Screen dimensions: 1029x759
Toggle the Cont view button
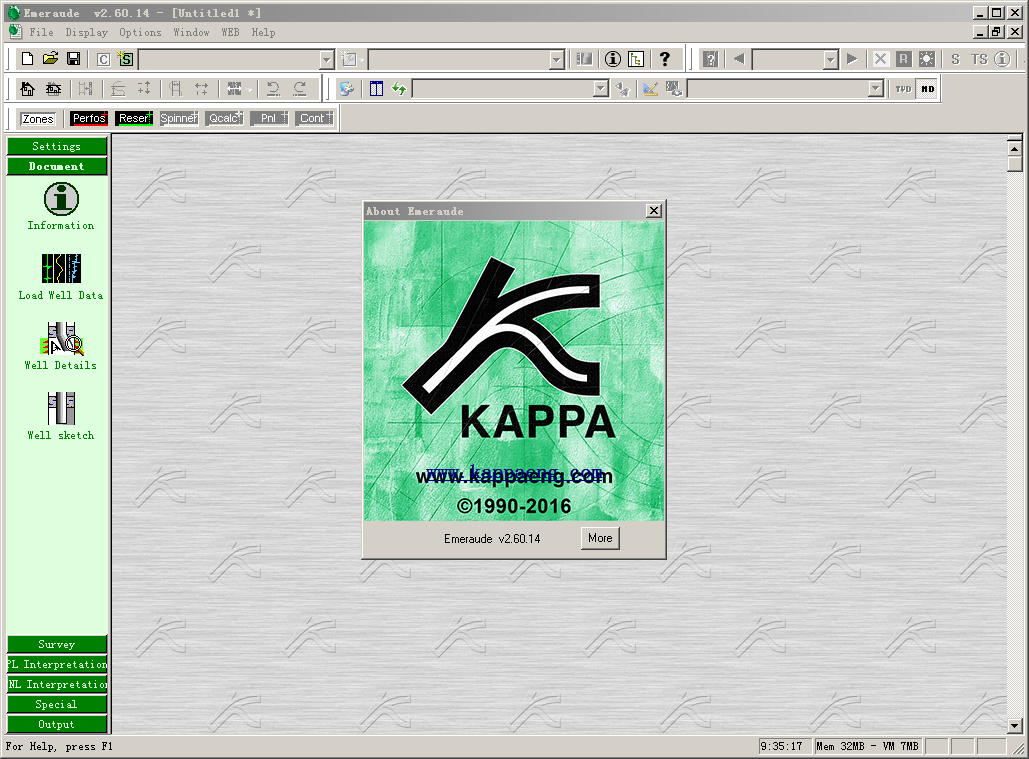click(x=314, y=118)
